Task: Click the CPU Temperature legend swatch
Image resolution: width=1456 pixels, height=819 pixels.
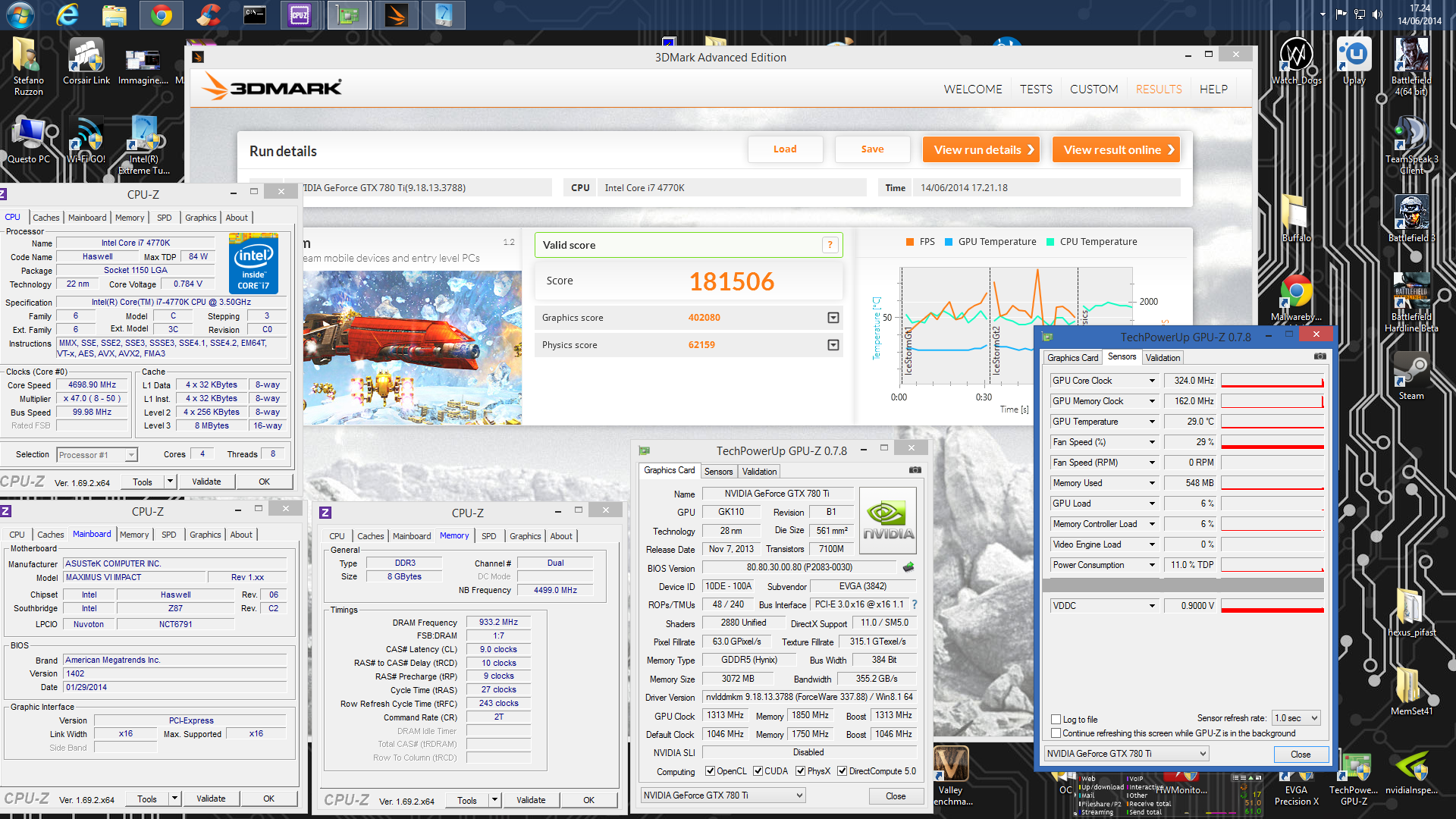Action: click(1050, 242)
